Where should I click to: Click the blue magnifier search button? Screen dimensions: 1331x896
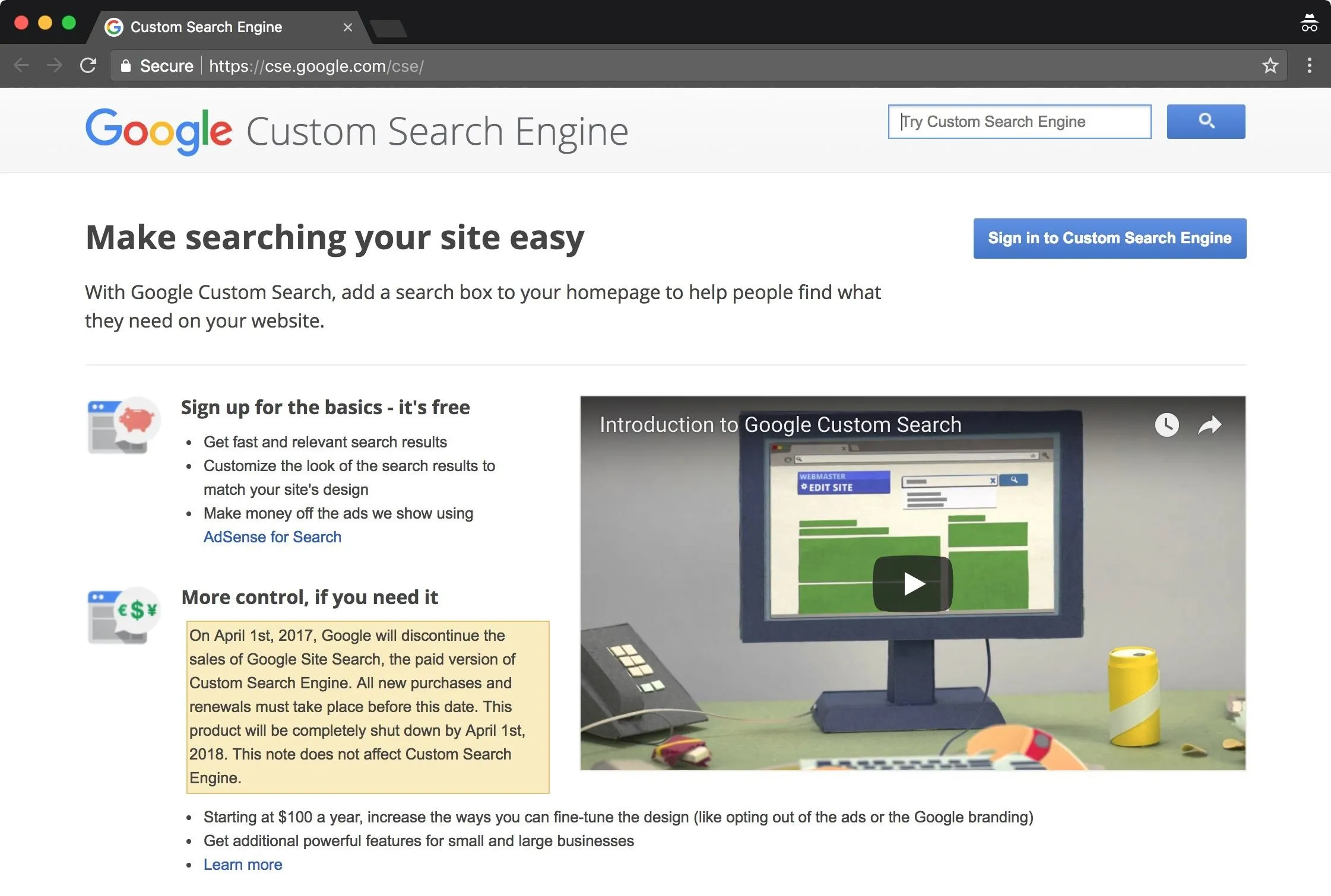pos(1205,122)
